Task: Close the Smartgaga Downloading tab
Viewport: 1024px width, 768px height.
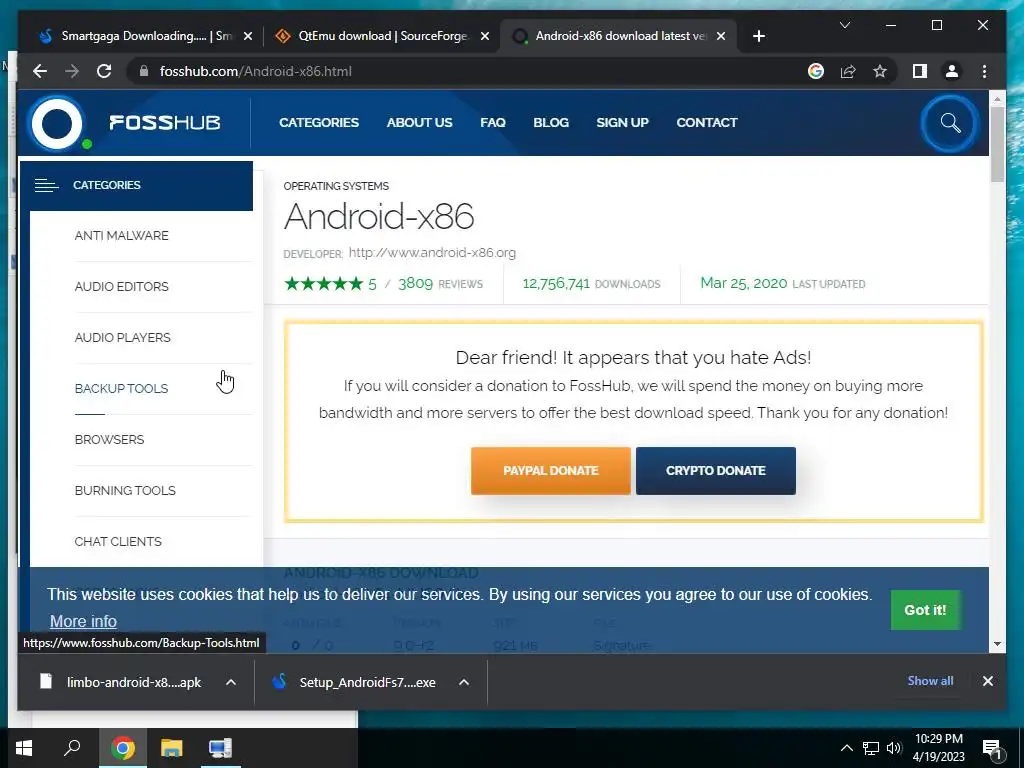Action: [x=248, y=36]
